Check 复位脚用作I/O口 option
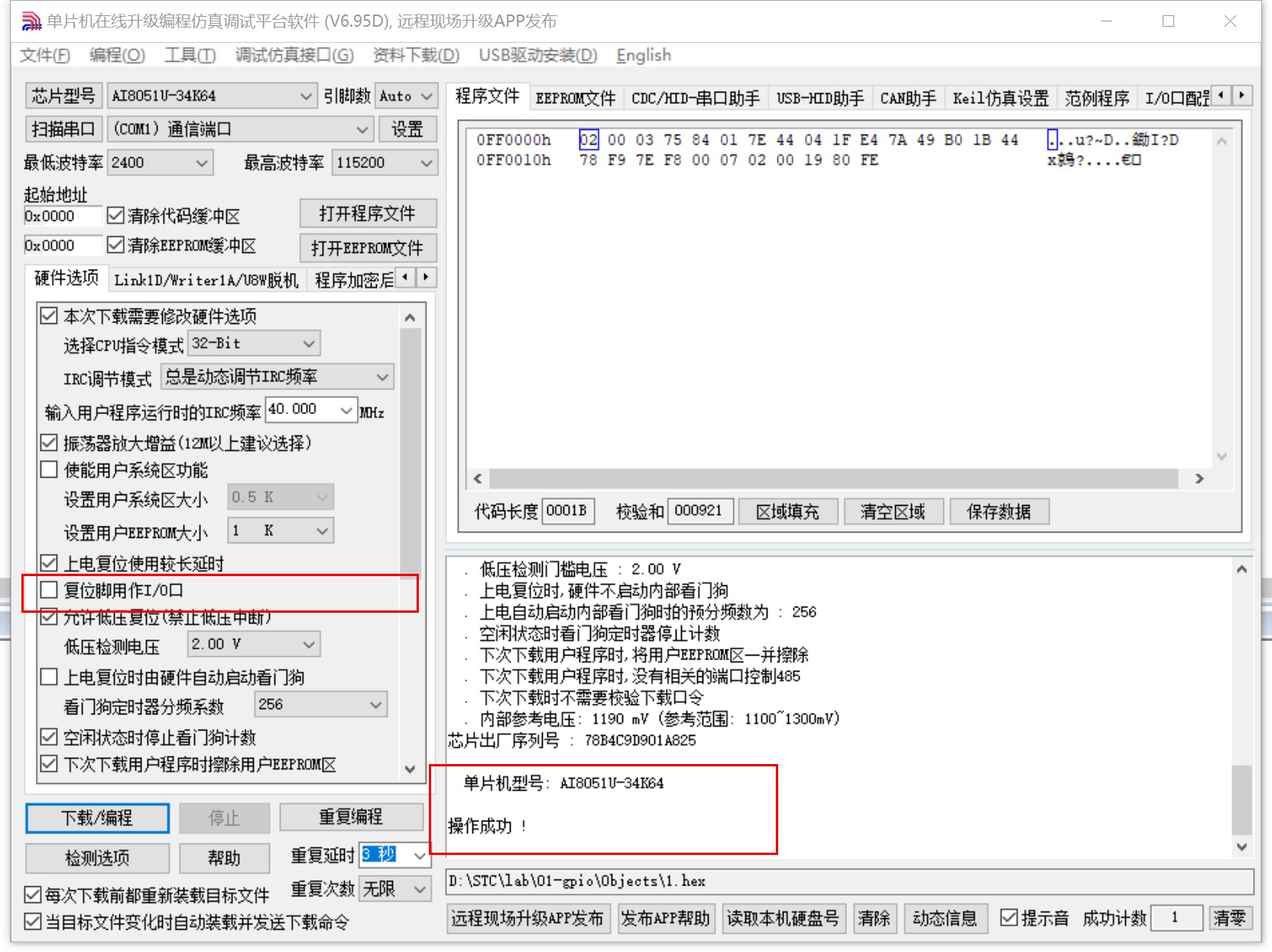Image resolution: width=1272 pixels, height=952 pixels. click(x=49, y=590)
